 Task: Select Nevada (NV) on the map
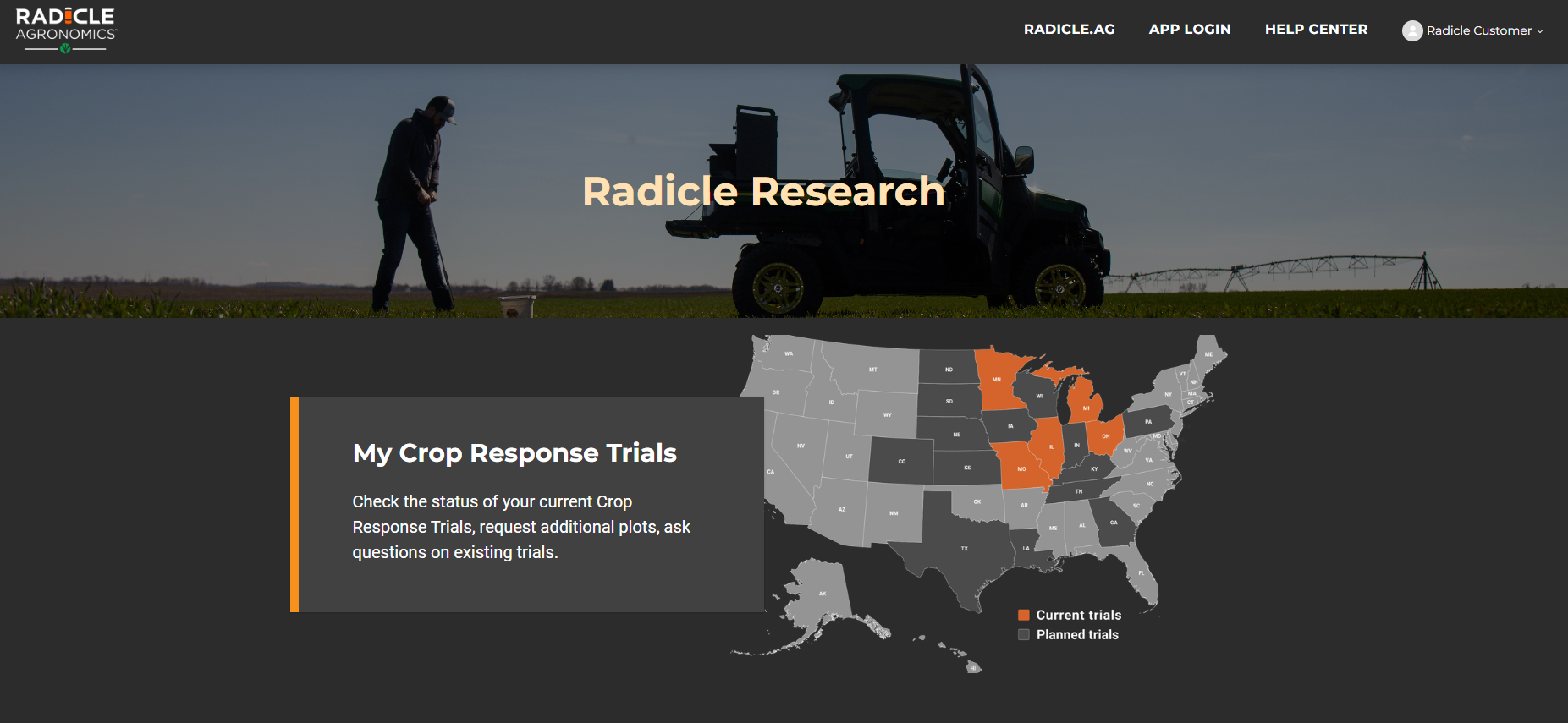801,446
